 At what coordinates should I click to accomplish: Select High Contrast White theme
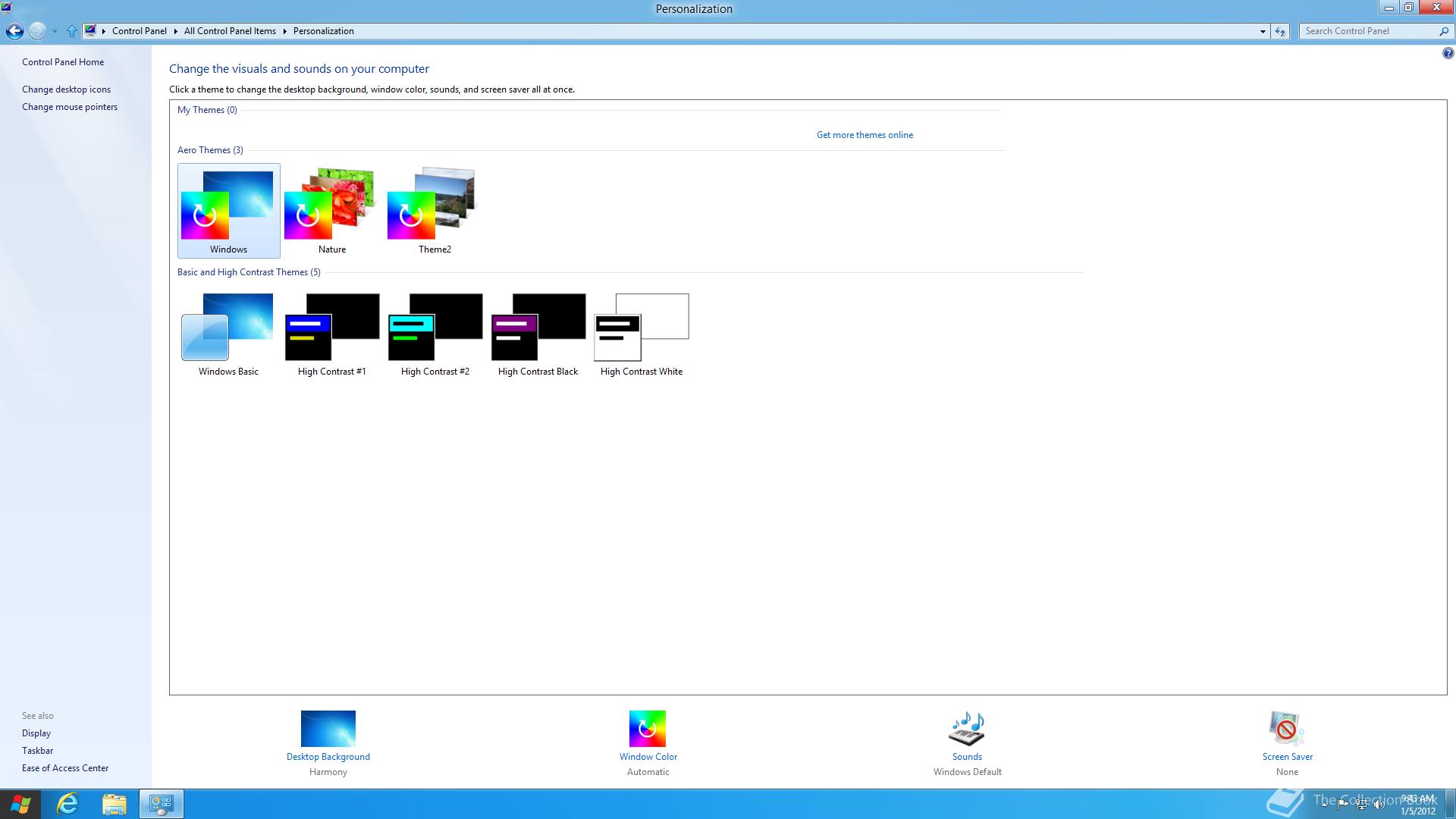click(641, 334)
